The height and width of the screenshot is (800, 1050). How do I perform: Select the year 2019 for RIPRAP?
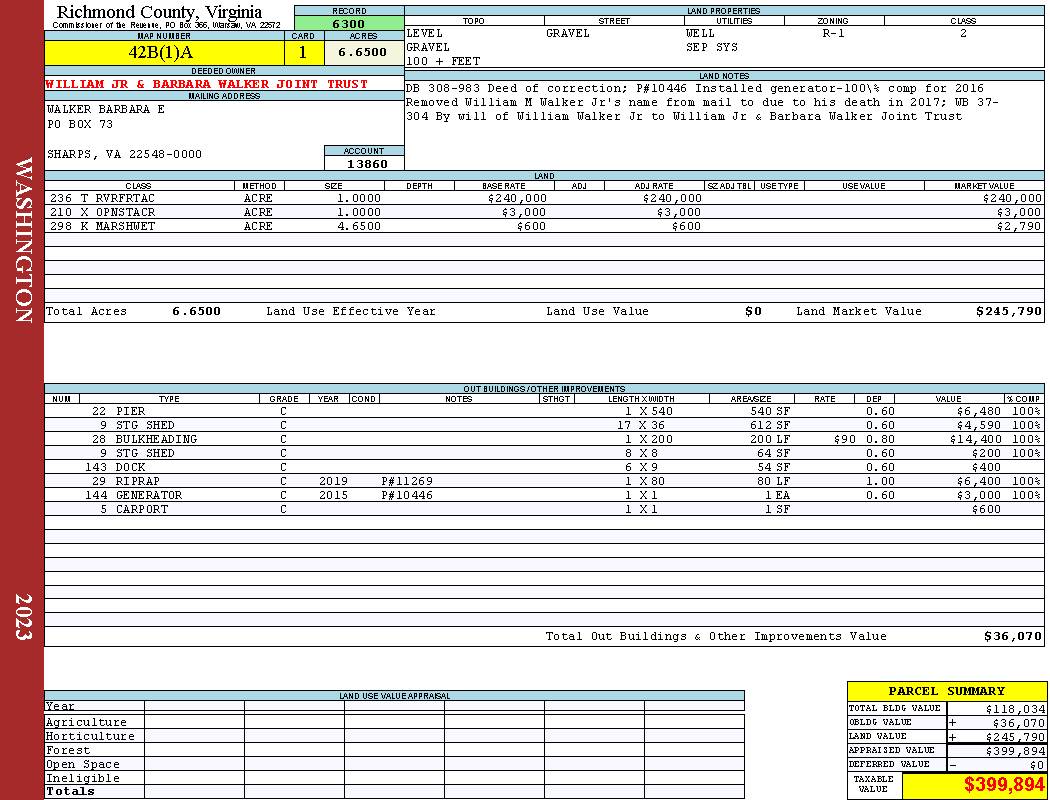pyautogui.click(x=333, y=482)
